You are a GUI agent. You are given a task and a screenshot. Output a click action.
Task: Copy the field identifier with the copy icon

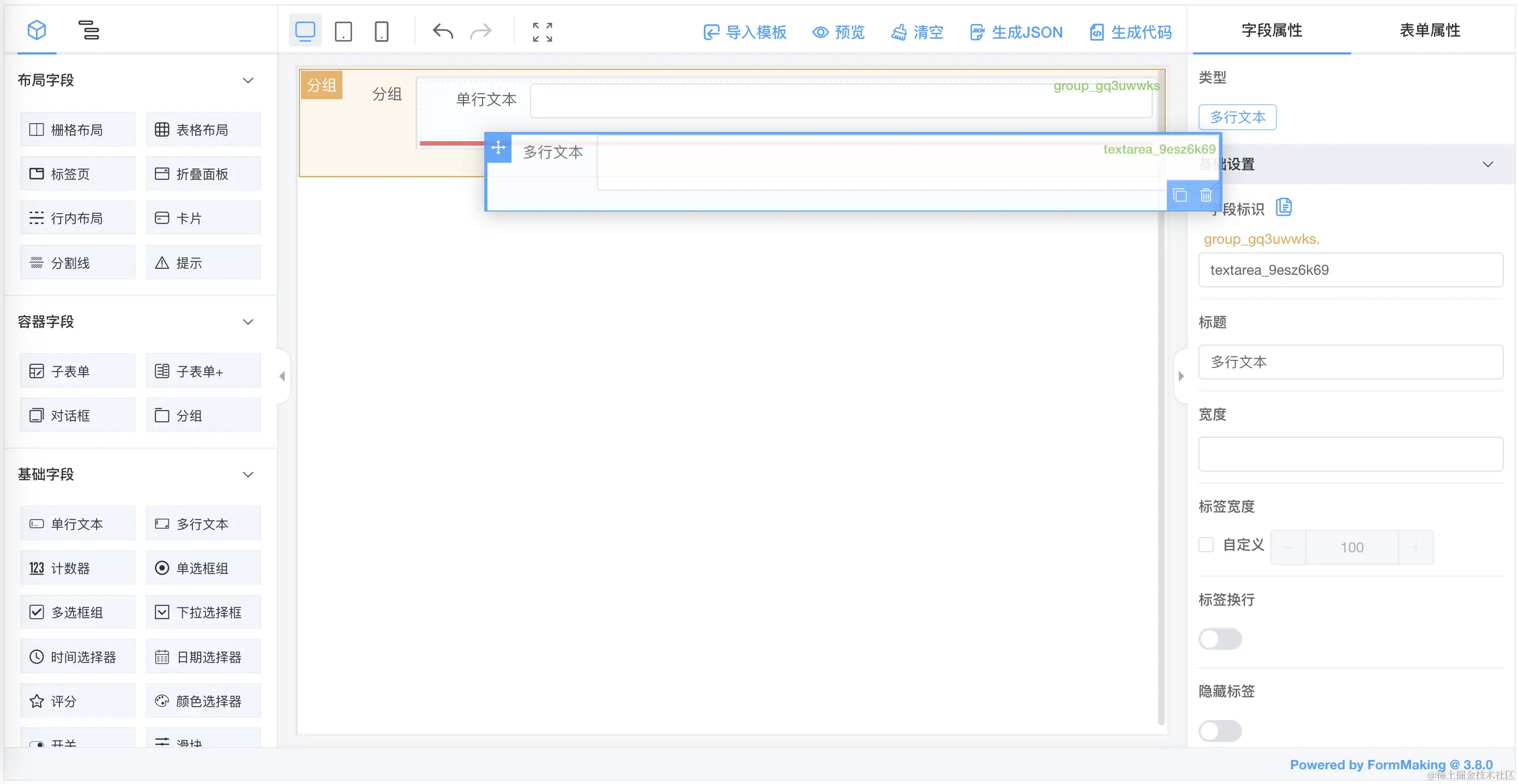click(1285, 207)
